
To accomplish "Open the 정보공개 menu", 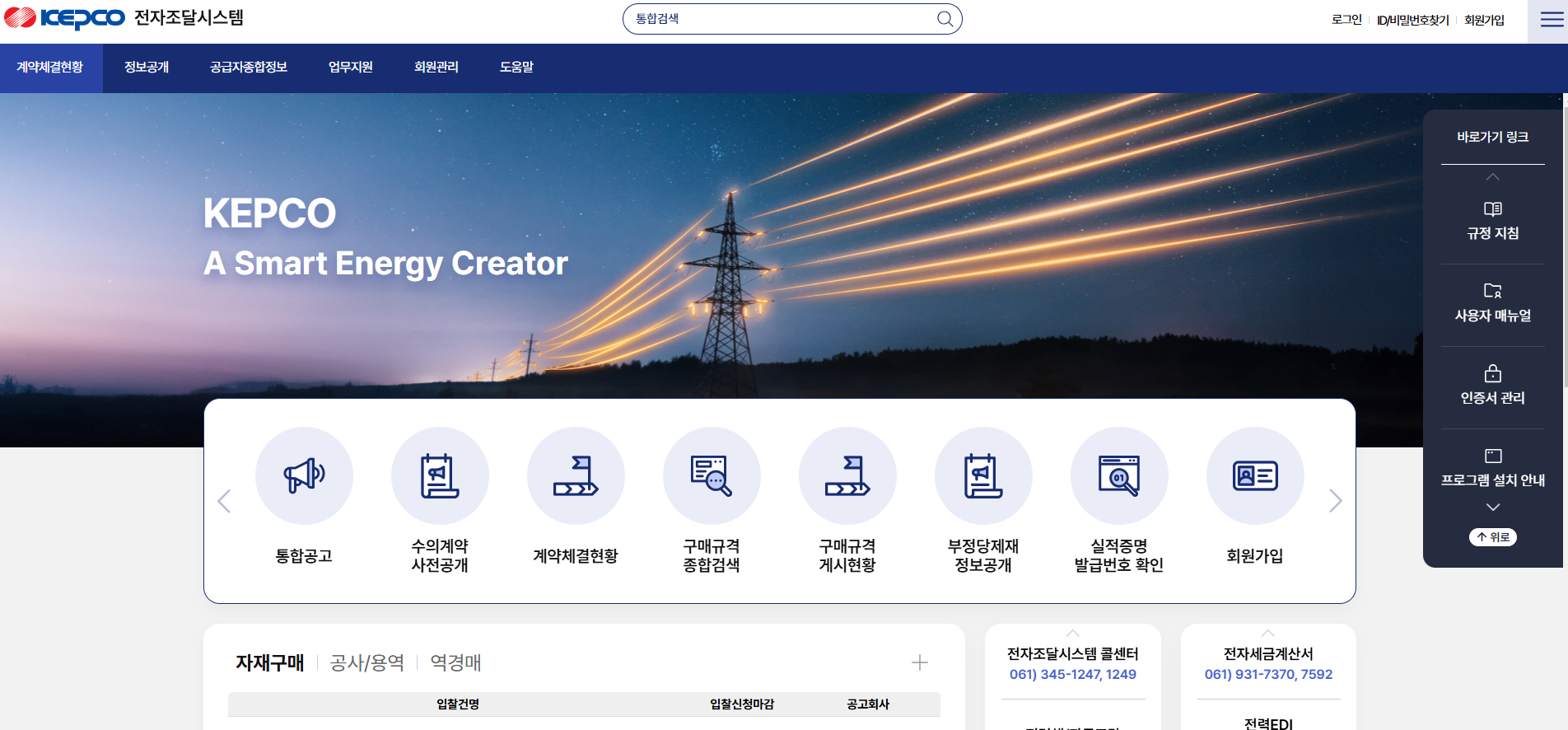I will [147, 68].
